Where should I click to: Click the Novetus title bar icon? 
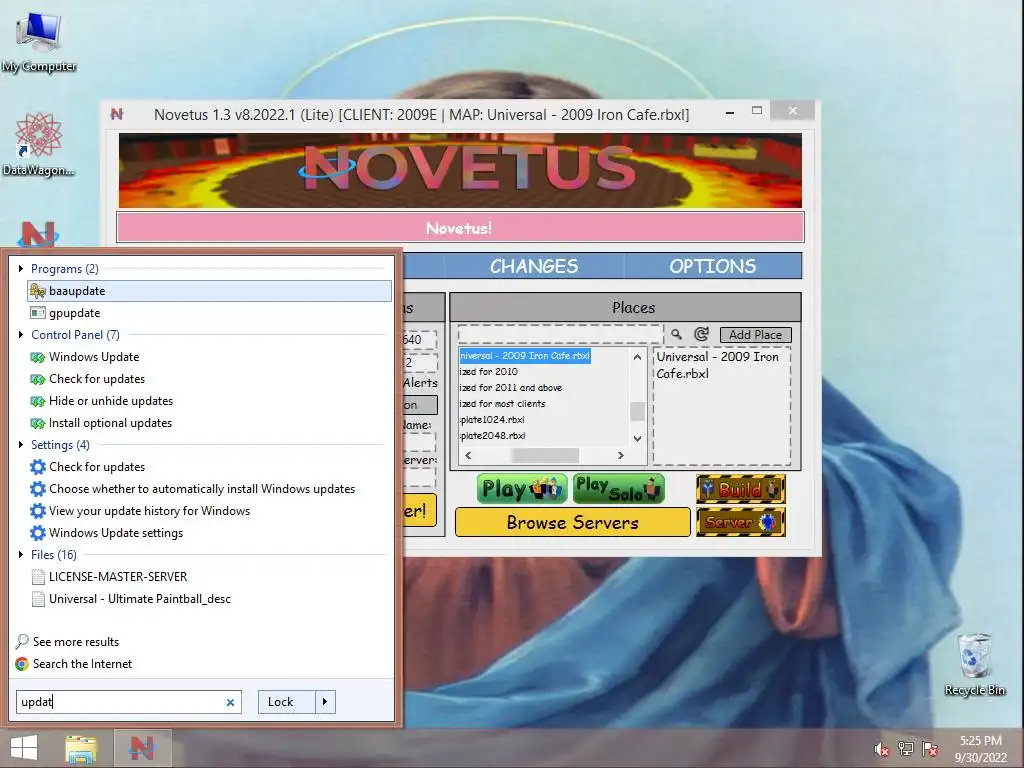click(x=117, y=114)
